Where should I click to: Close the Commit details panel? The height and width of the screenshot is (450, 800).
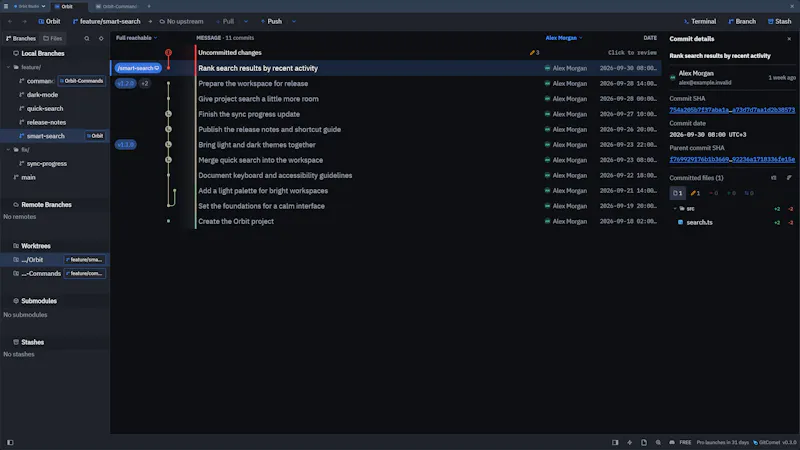(789, 39)
